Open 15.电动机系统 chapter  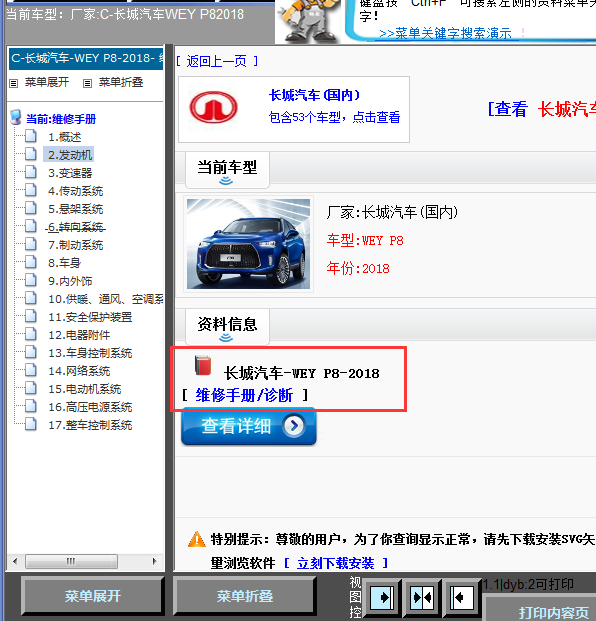pos(85,389)
